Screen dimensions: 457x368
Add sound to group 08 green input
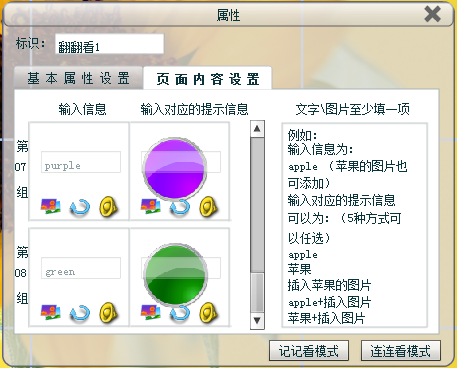pyautogui.click(x=108, y=313)
